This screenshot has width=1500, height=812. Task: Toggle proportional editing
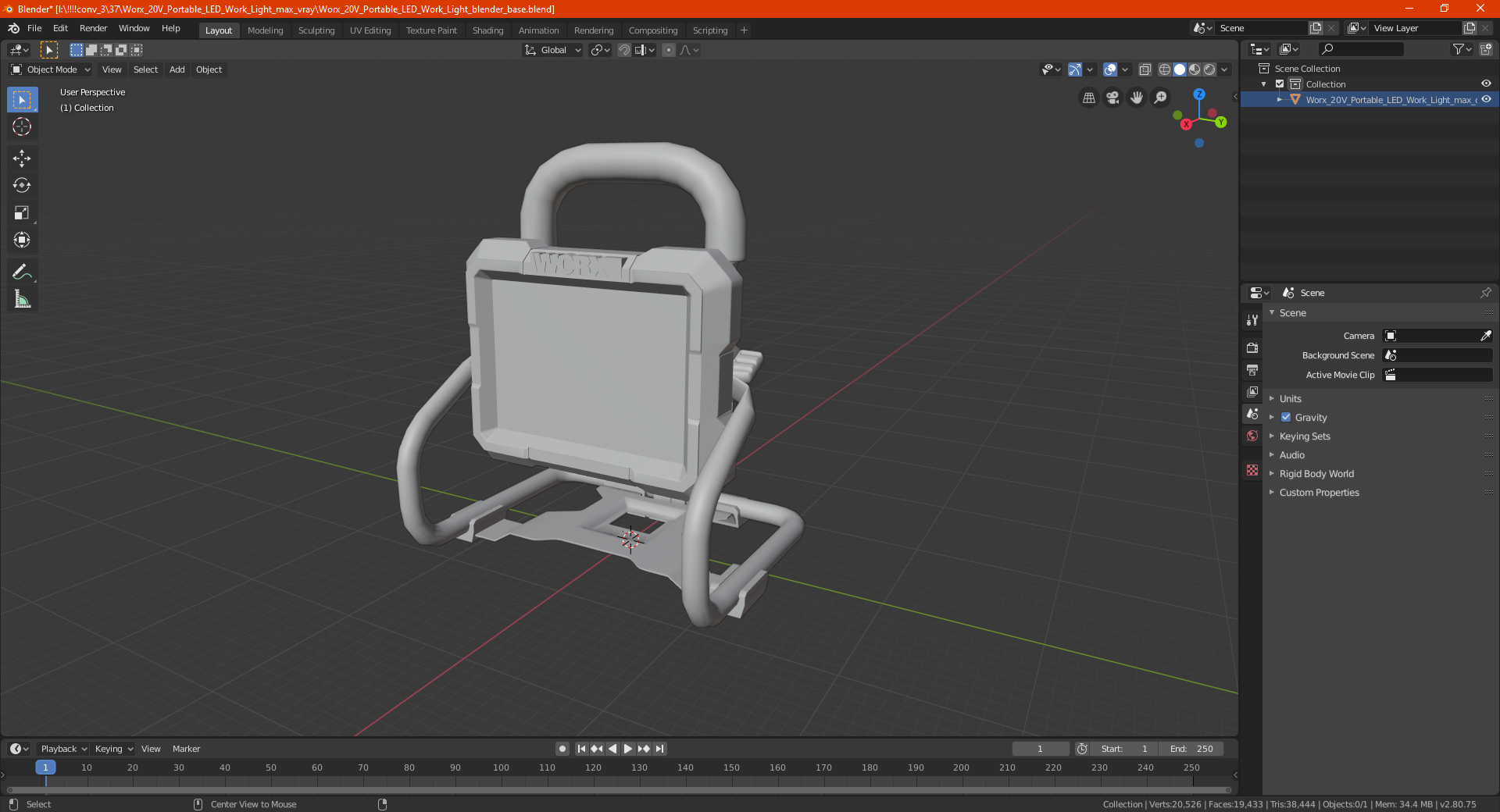point(669,50)
